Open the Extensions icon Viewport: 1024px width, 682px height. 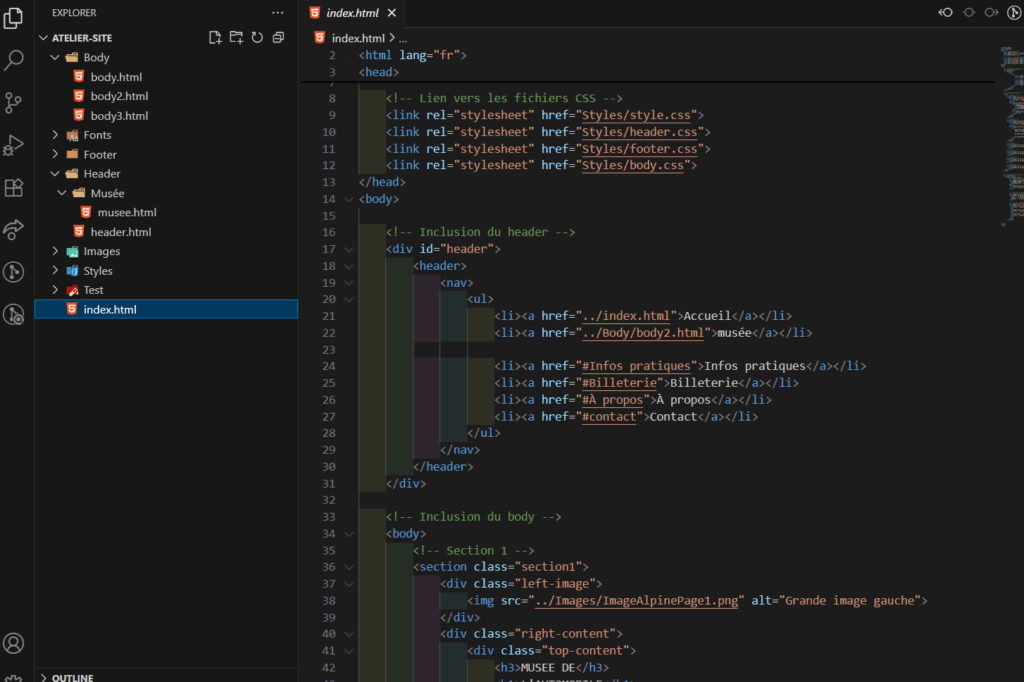pyautogui.click(x=13, y=188)
